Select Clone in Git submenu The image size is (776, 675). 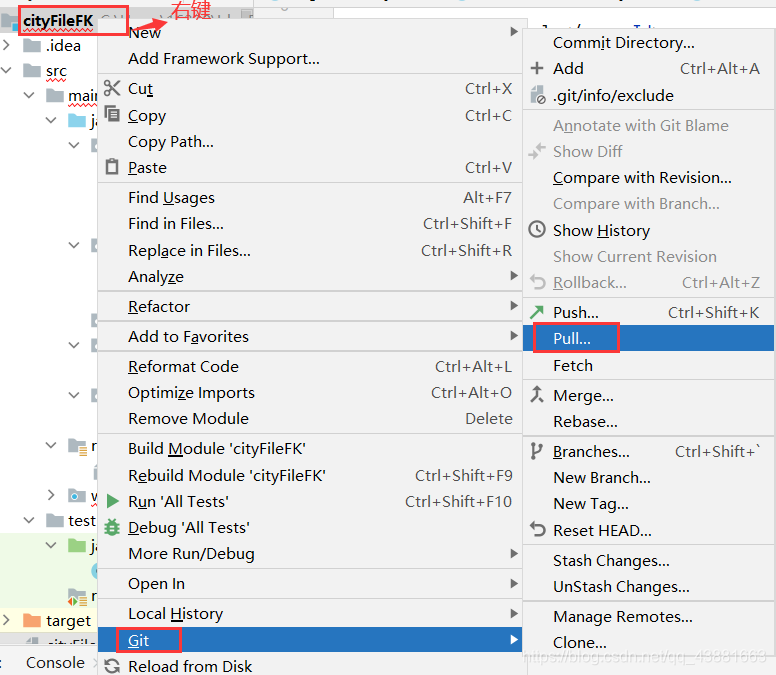pos(648,642)
